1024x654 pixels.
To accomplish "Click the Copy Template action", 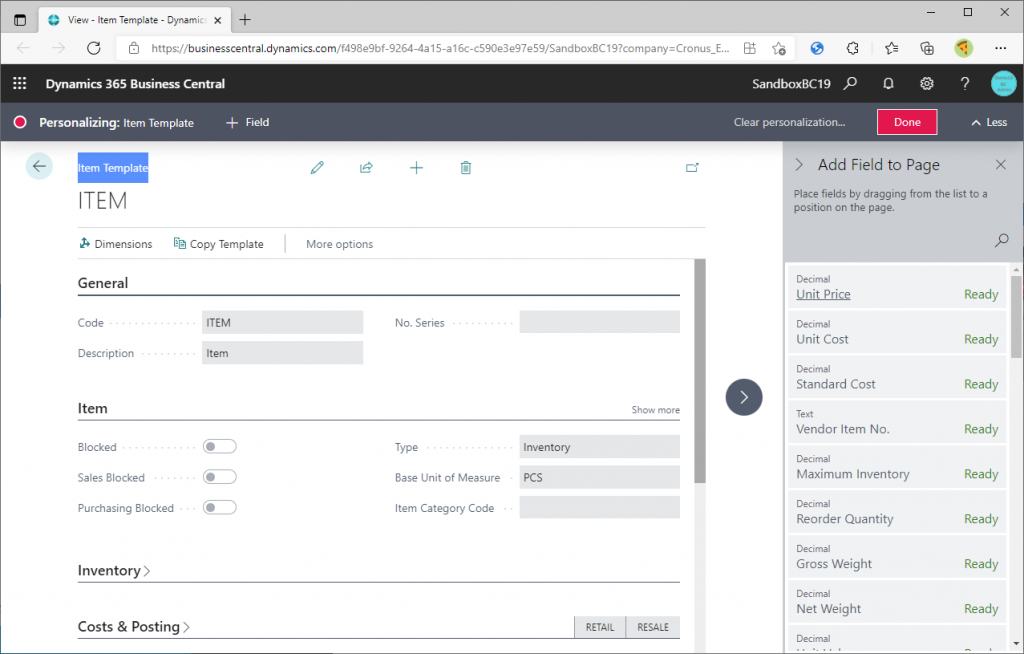I will [219, 244].
